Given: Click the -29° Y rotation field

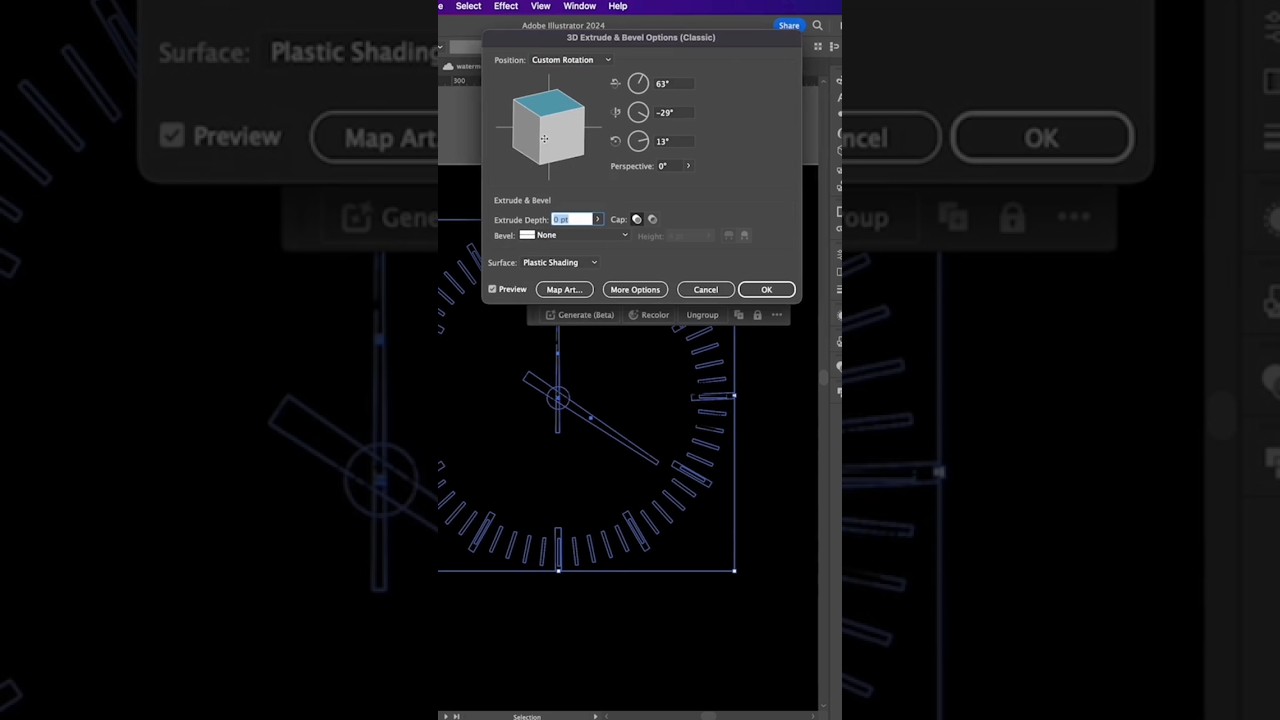Looking at the screenshot, I should pyautogui.click(x=673, y=113).
